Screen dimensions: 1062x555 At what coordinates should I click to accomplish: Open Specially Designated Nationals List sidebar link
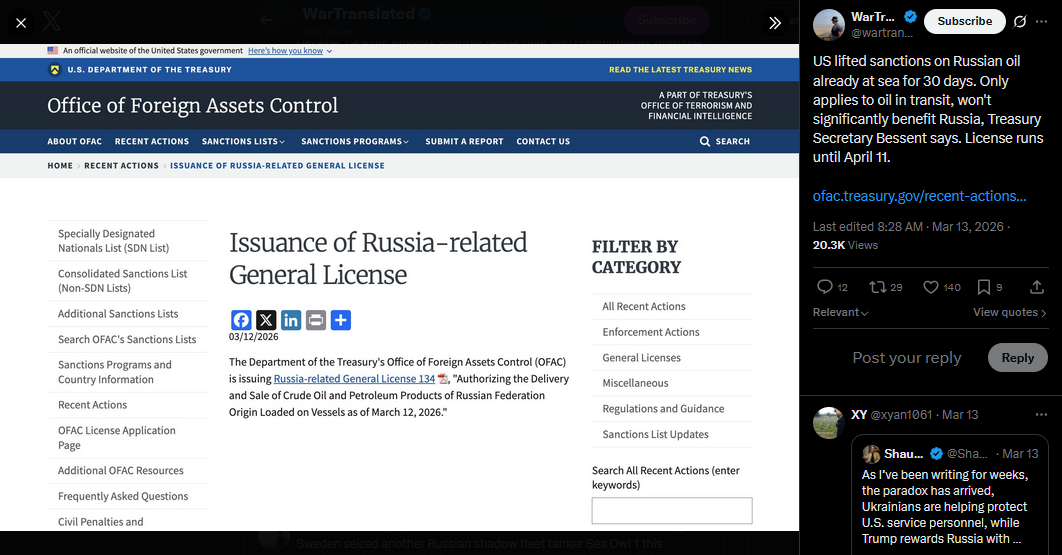[114, 241]
